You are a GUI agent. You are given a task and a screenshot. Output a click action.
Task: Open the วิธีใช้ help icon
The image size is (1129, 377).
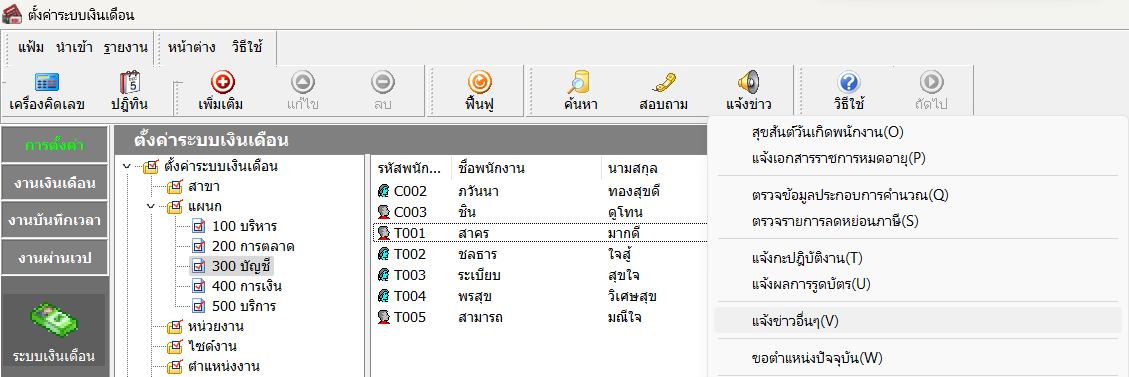click(x=849, y=83)
